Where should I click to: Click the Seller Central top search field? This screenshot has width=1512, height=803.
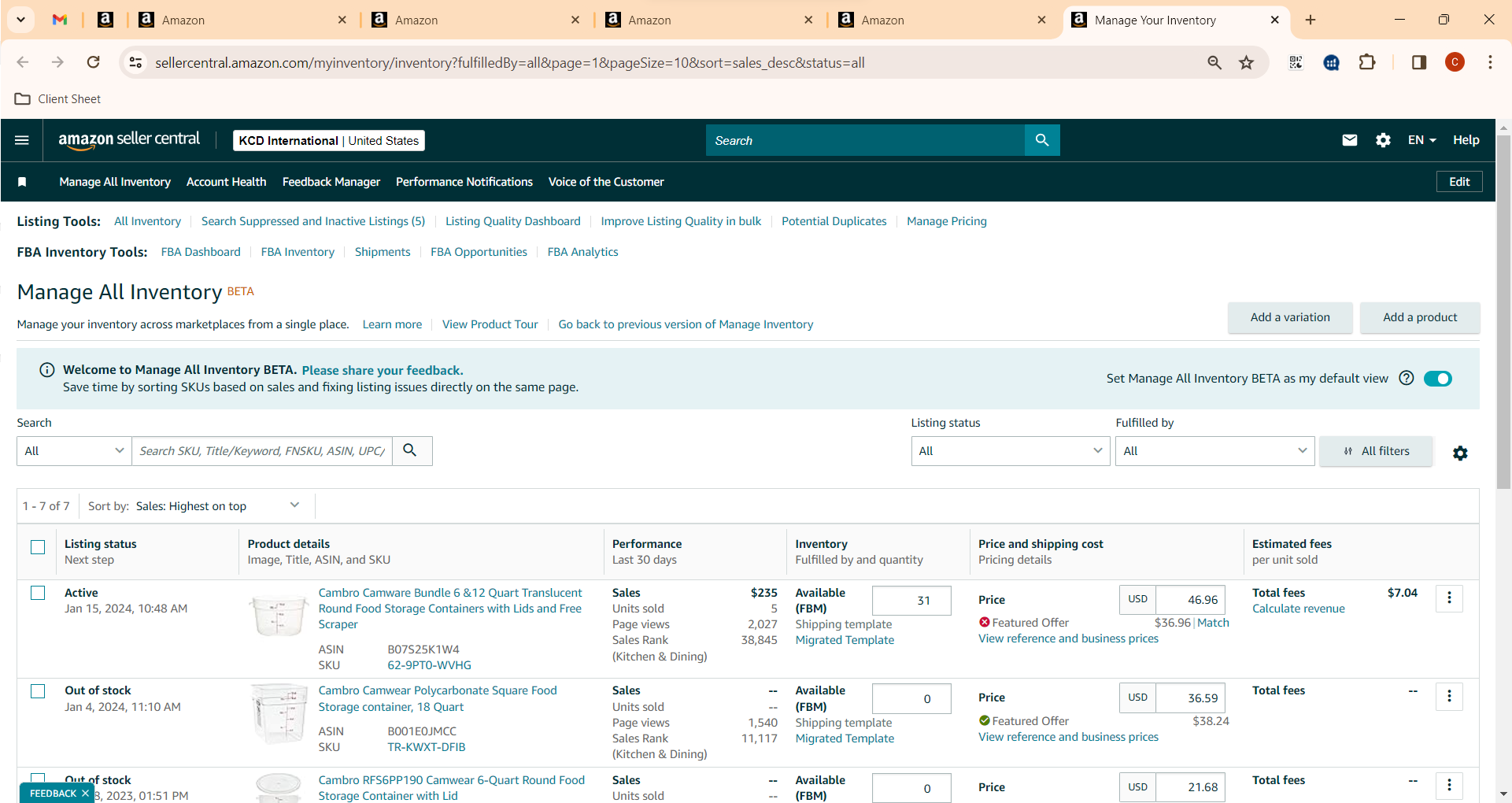[x=865, y=140]
